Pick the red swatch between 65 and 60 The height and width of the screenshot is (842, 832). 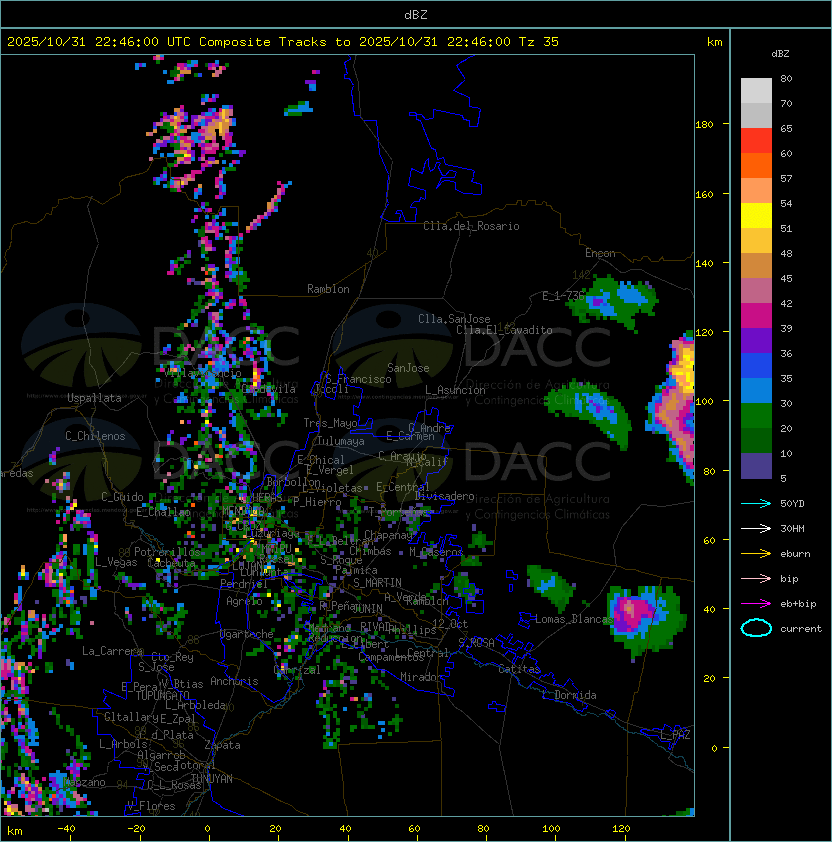[x=756, y=141]
